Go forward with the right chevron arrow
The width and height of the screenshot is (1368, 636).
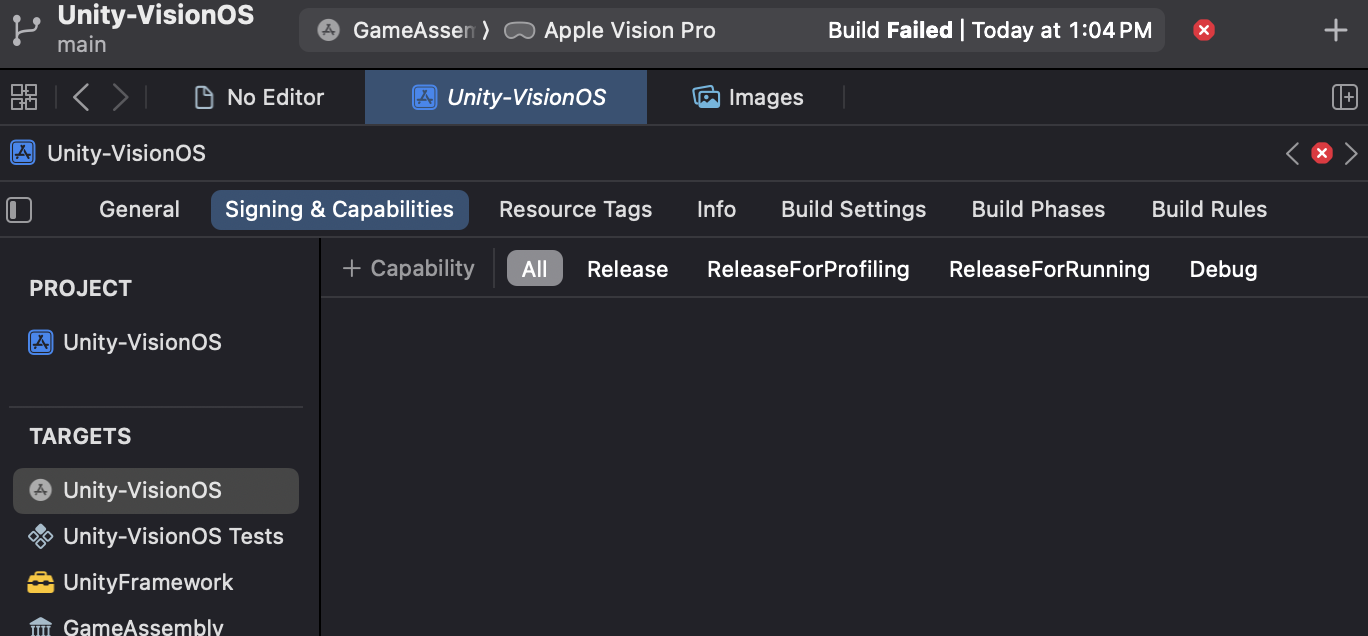[120, 97]
